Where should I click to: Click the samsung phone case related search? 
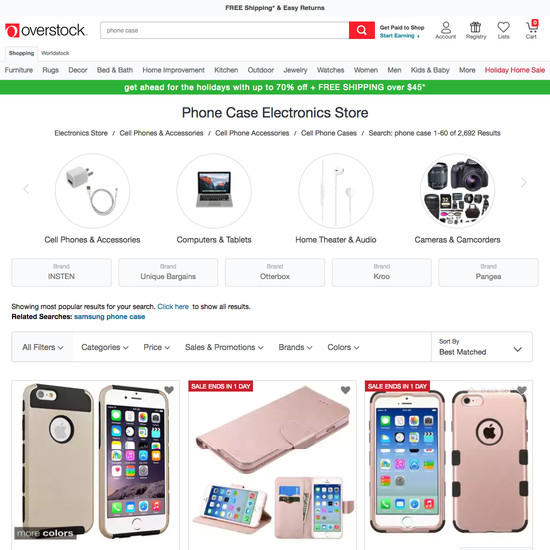pyautogui.click(x=109, y=317)
